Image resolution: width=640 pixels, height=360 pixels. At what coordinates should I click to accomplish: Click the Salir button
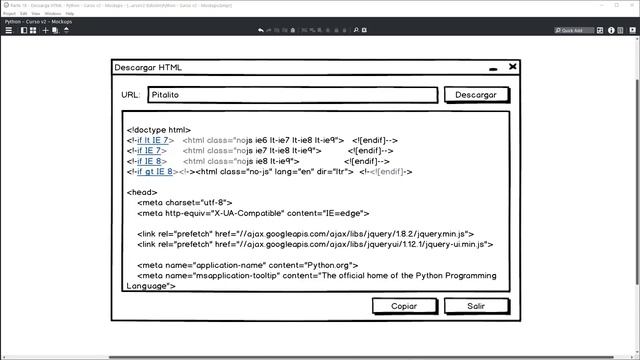pyautogui.click(x=476, y=306)
